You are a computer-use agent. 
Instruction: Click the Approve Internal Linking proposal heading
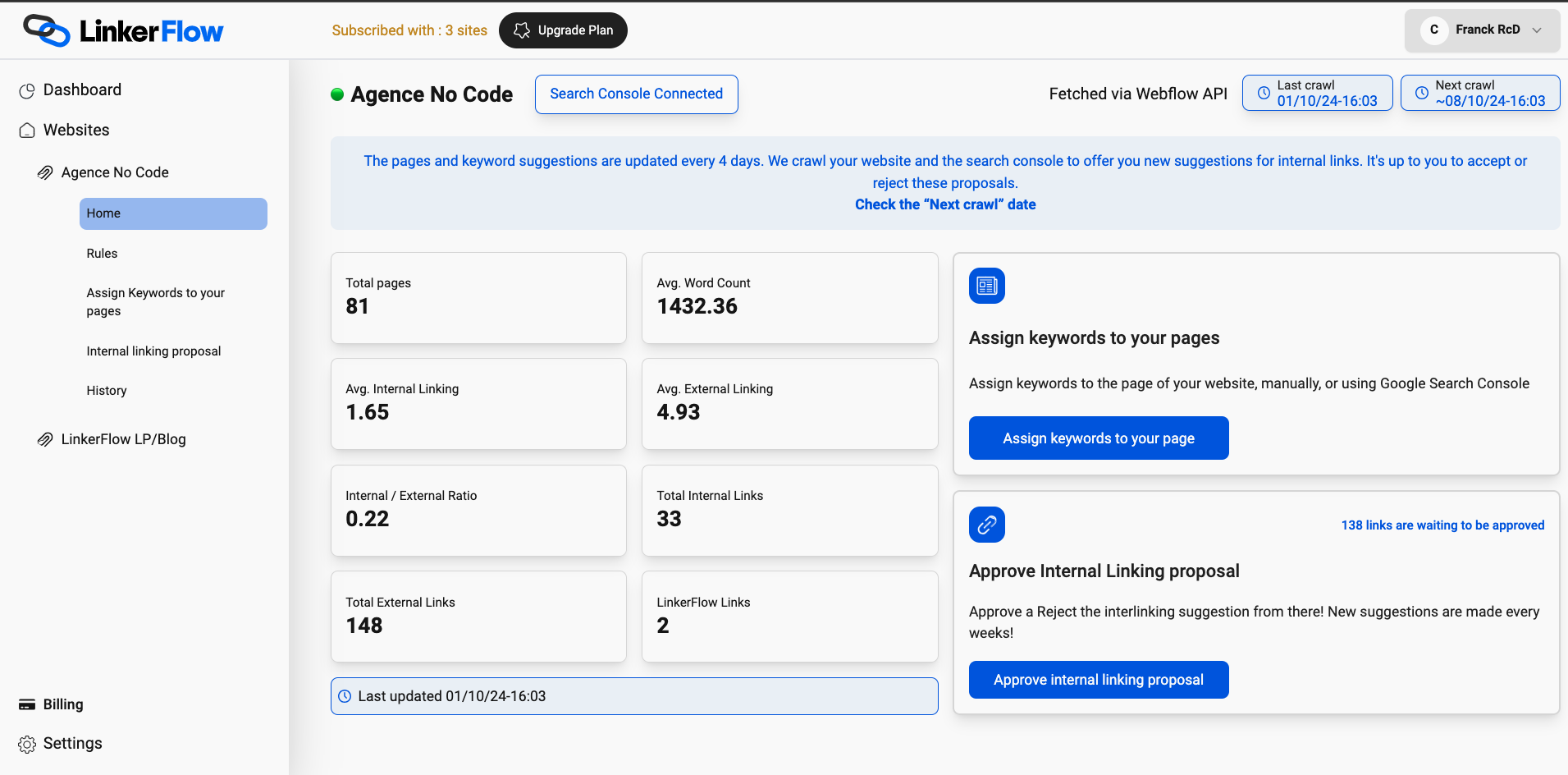point(1104,571)
